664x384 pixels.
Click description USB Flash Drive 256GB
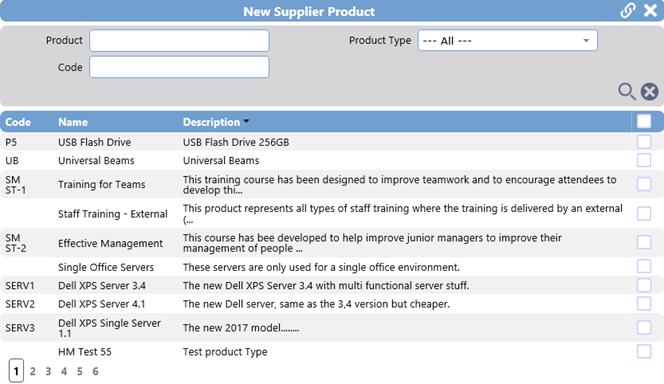tap(236, 142)
